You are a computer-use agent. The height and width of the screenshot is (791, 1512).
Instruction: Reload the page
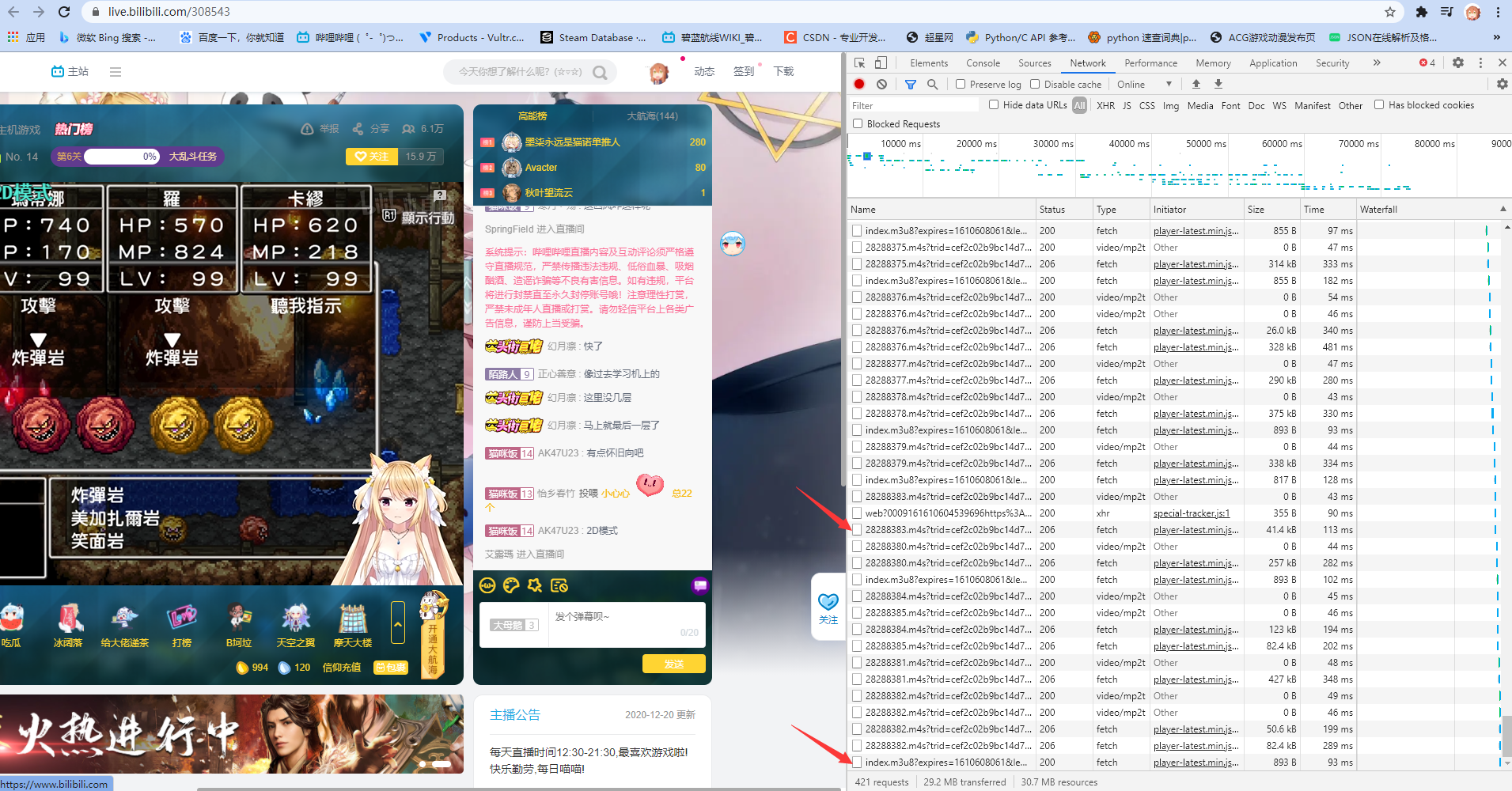click(64, 12)
